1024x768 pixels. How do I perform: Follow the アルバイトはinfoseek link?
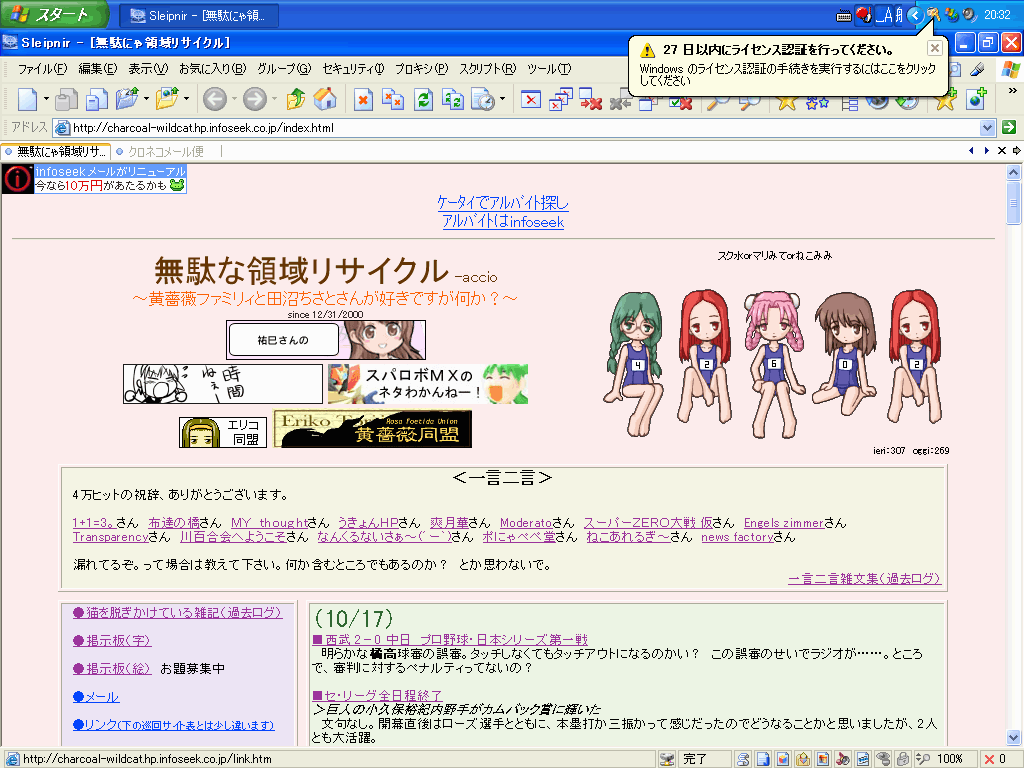pyautogui.click(x=503, y=222)
